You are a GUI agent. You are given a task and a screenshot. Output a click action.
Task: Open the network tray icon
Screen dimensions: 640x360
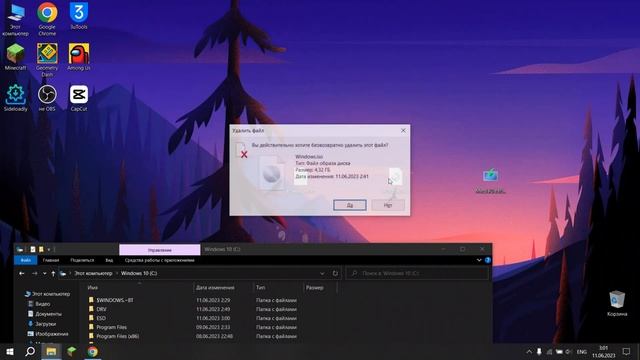[x=549, y=351]
